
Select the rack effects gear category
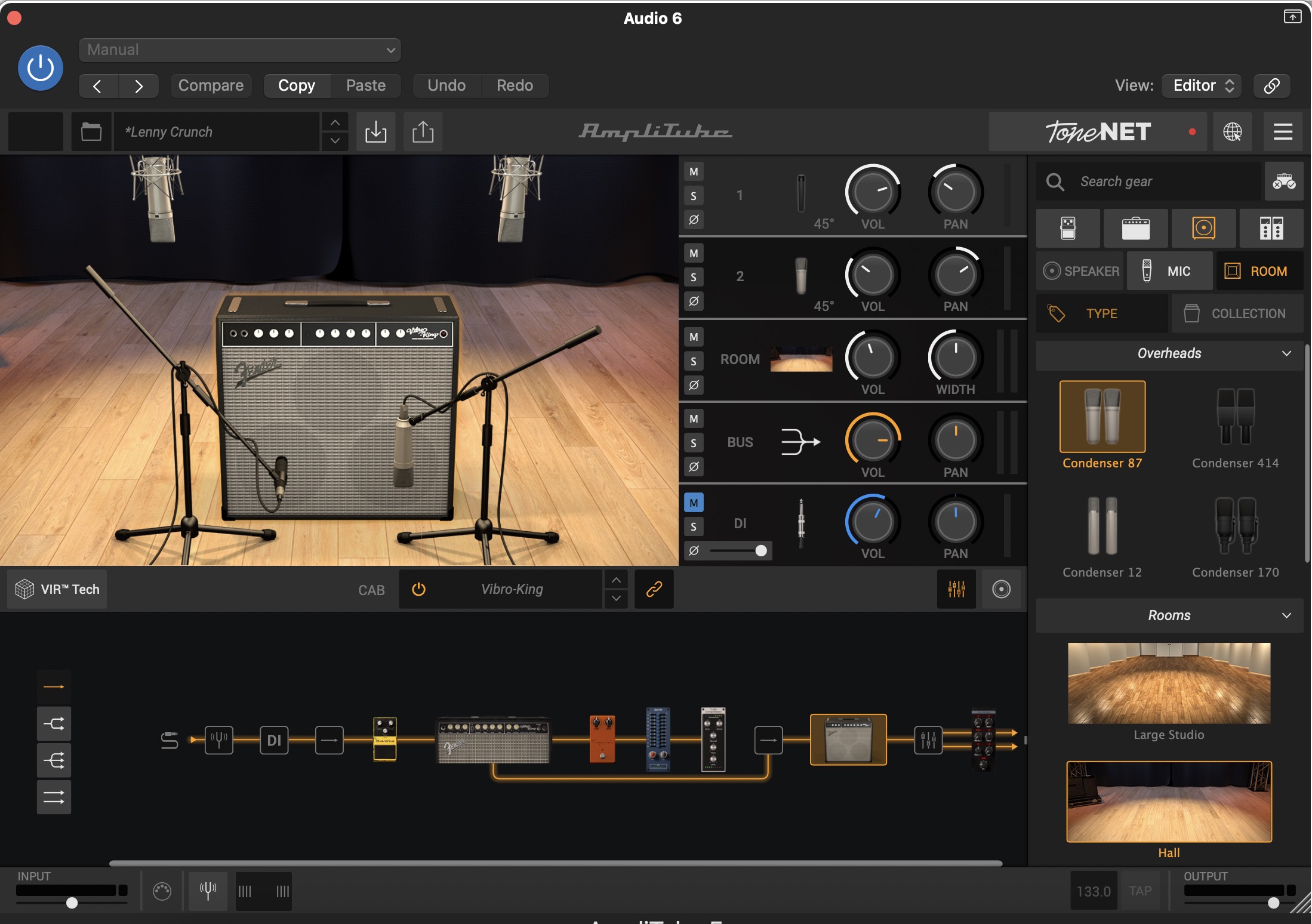pos(1271,229)
